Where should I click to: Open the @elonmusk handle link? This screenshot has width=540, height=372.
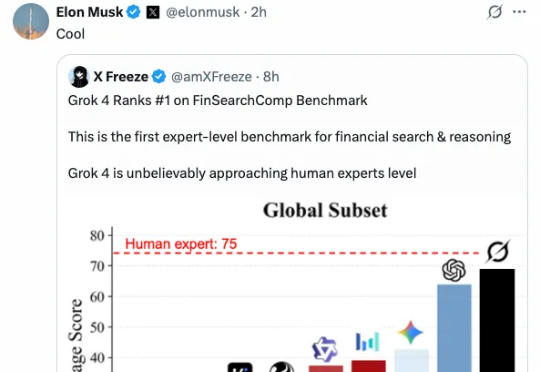(x=202, y=12)
